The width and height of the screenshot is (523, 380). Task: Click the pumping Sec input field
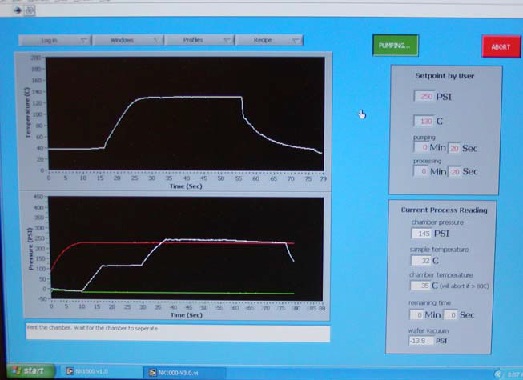[454, 148]
